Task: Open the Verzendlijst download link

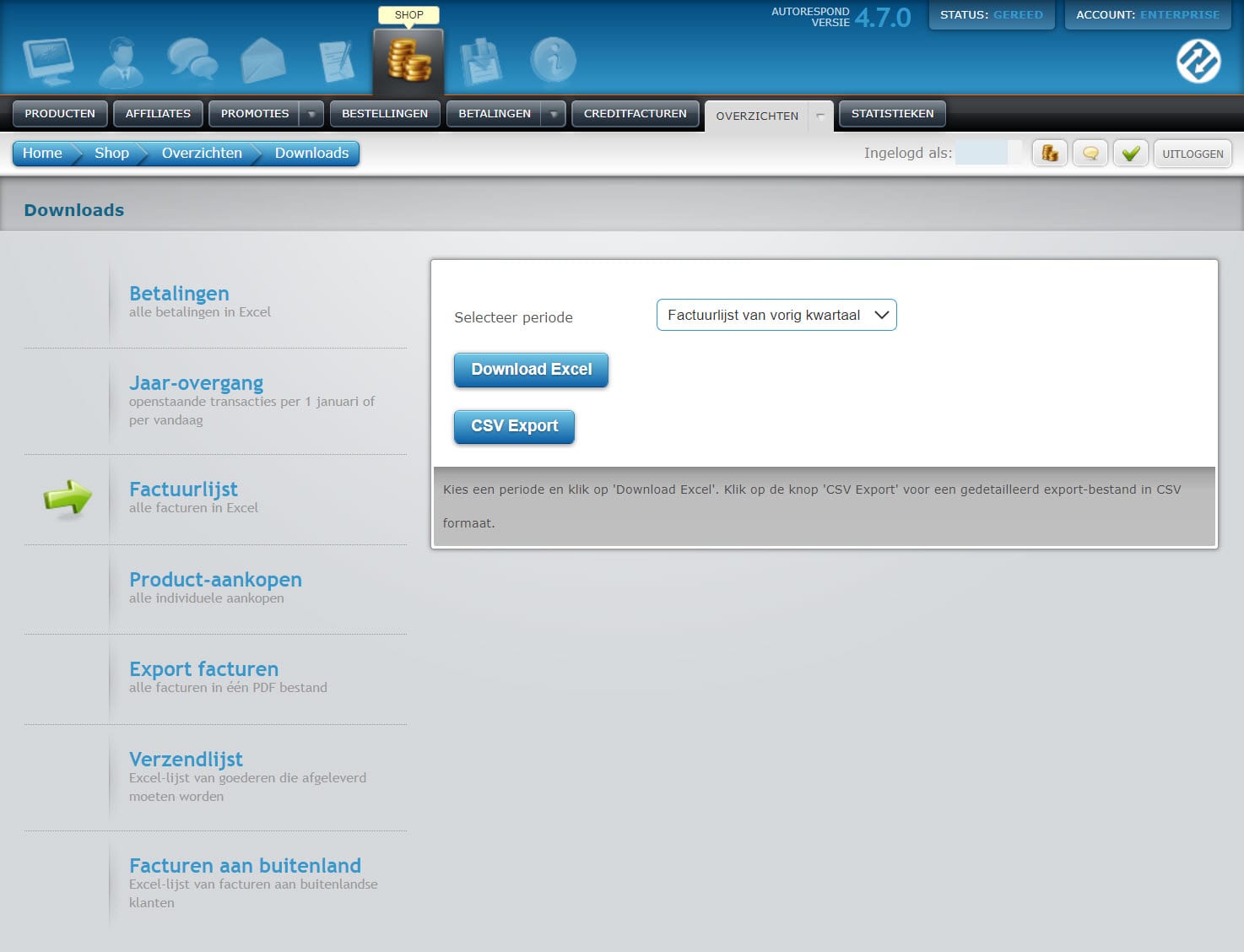Action: coord(186,760)
